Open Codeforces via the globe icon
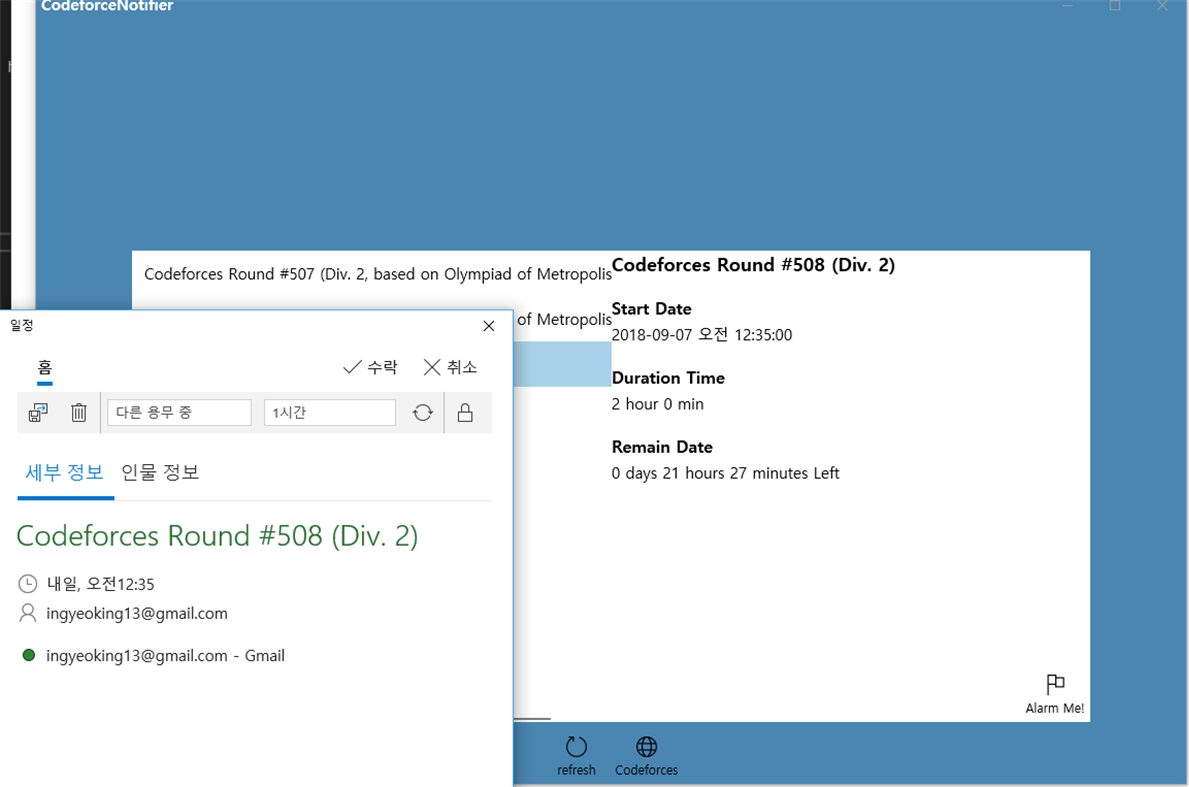The image size is (1189, 787). [x=646, y=746]
